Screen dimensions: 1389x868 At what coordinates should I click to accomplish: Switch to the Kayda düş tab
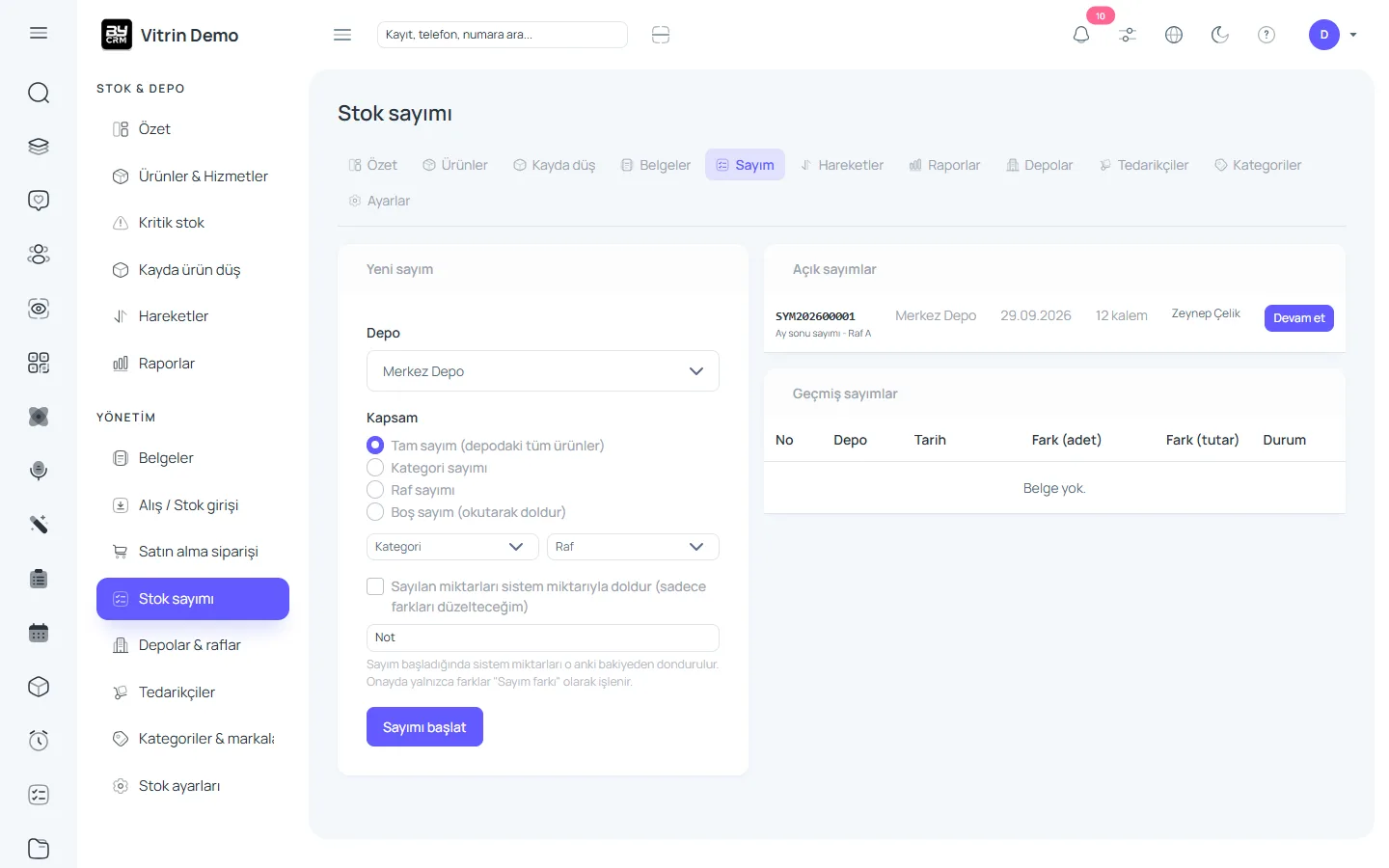click(x=555, y=165)
